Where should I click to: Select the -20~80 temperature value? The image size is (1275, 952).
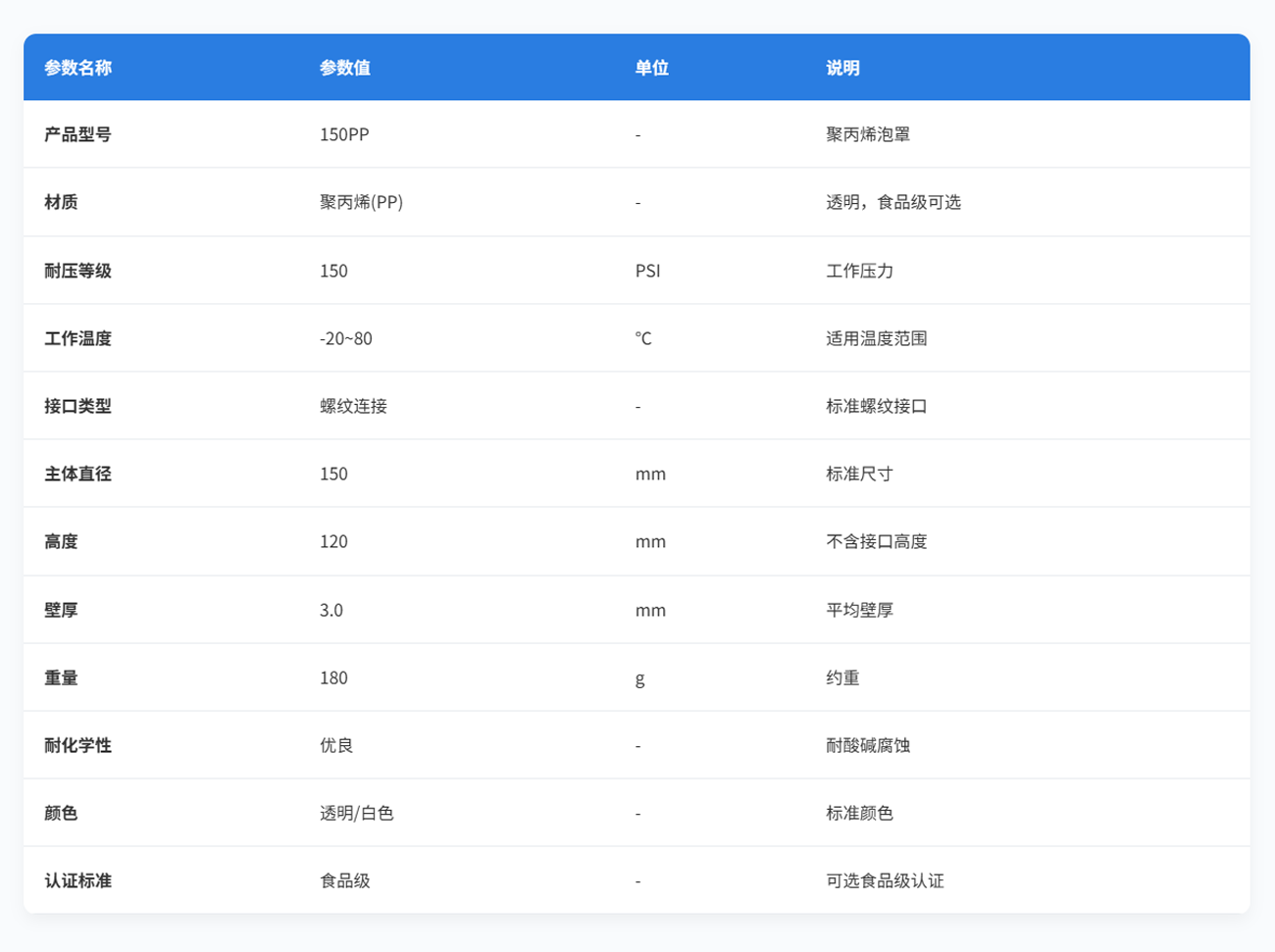(345, 338)
